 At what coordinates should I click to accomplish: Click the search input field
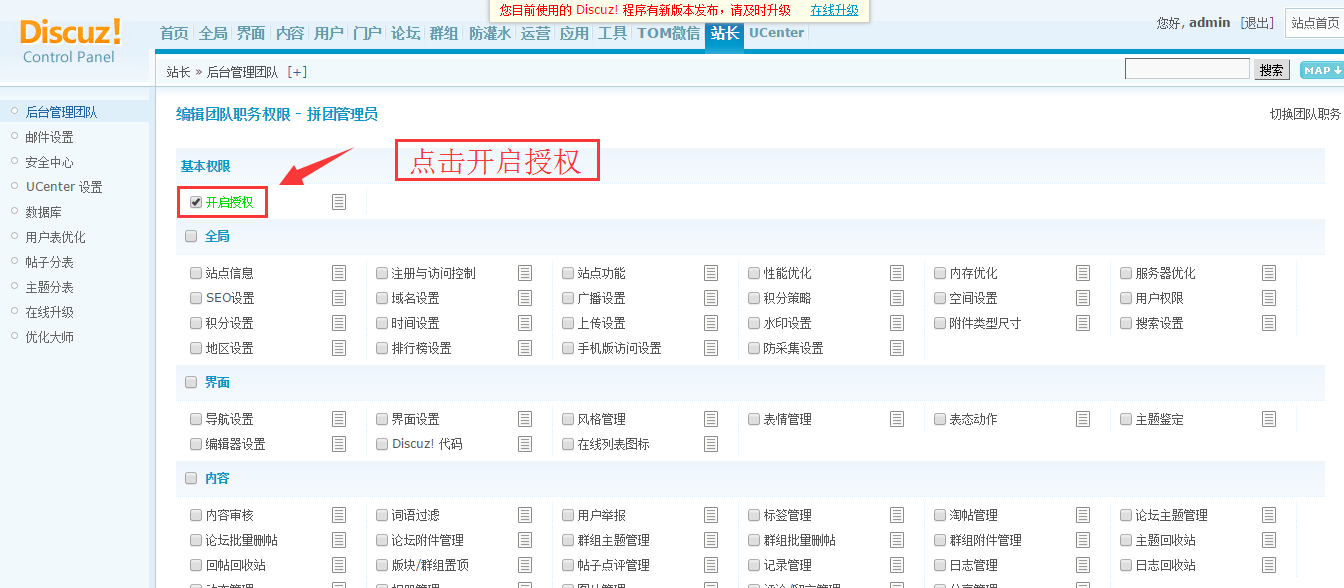click(x=1187, y=69)
